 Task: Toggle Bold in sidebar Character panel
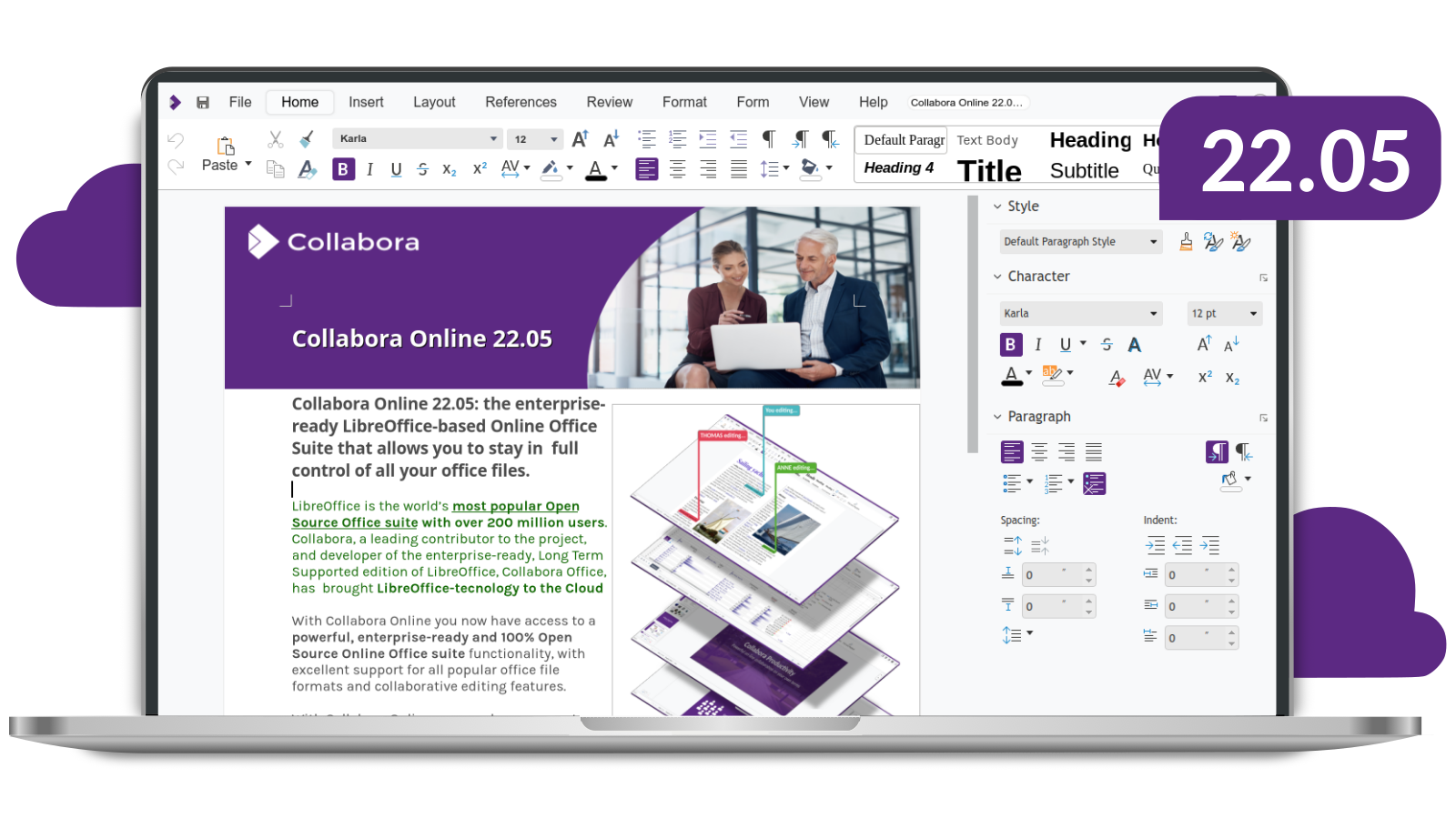pyautogui.click(x=1010, y=345)
